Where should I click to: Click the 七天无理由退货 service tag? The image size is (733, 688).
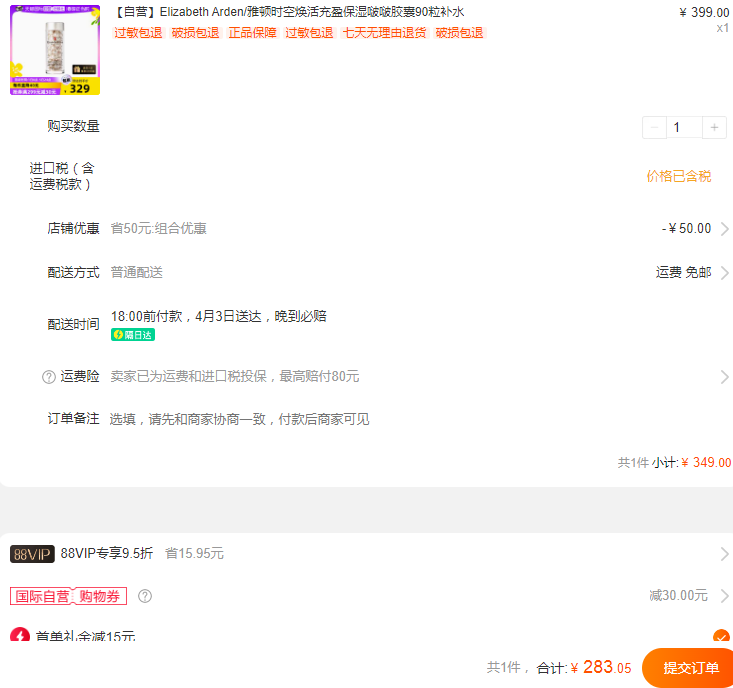pos(384,33)
